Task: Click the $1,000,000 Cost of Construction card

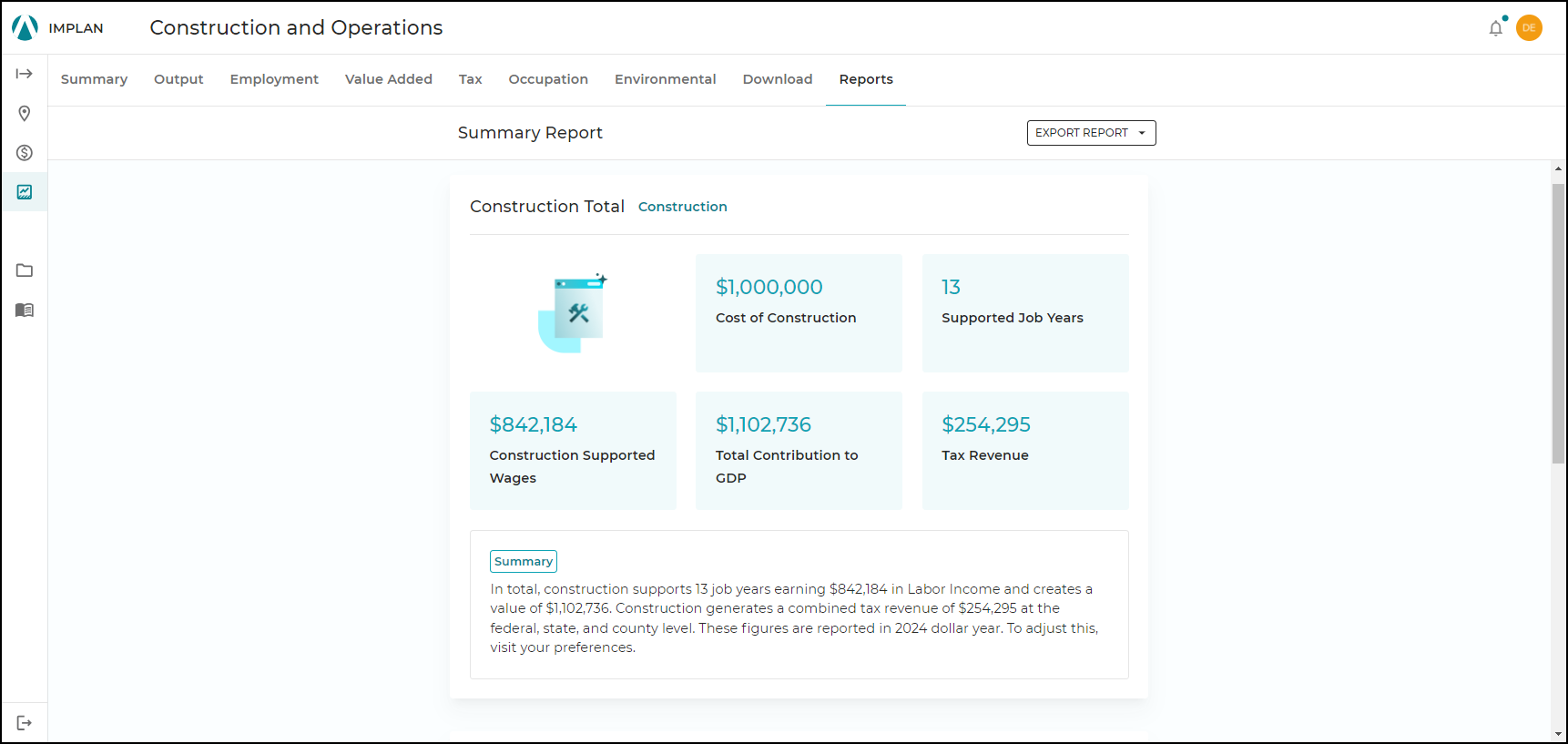Action: pyautogui.click(x=799, y=313)
